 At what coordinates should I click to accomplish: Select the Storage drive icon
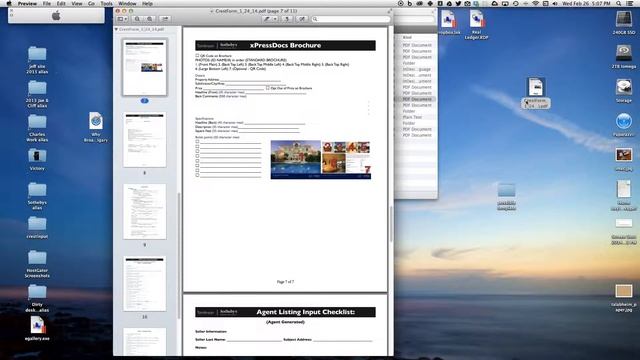(624, 91)
